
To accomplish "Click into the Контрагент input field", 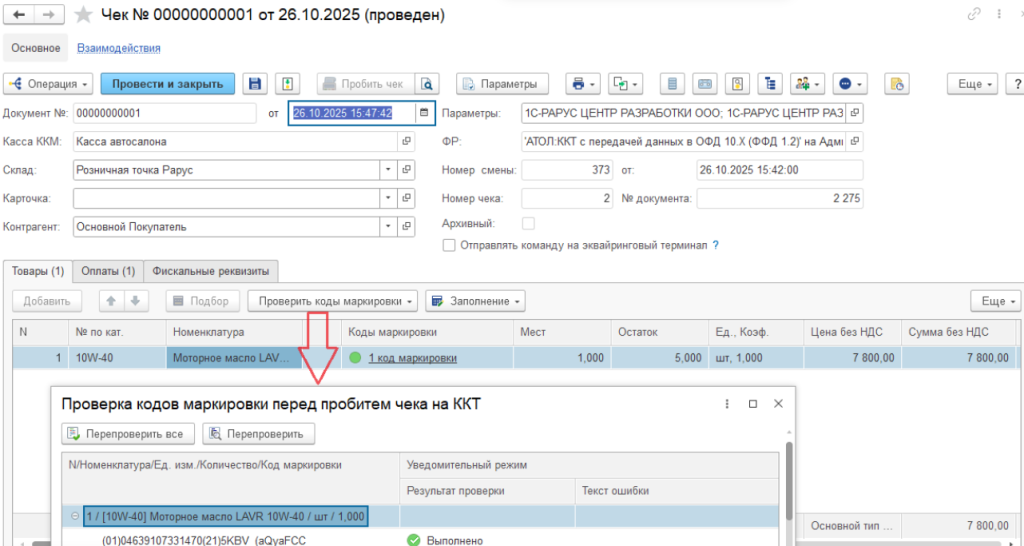I will point(226,227).
